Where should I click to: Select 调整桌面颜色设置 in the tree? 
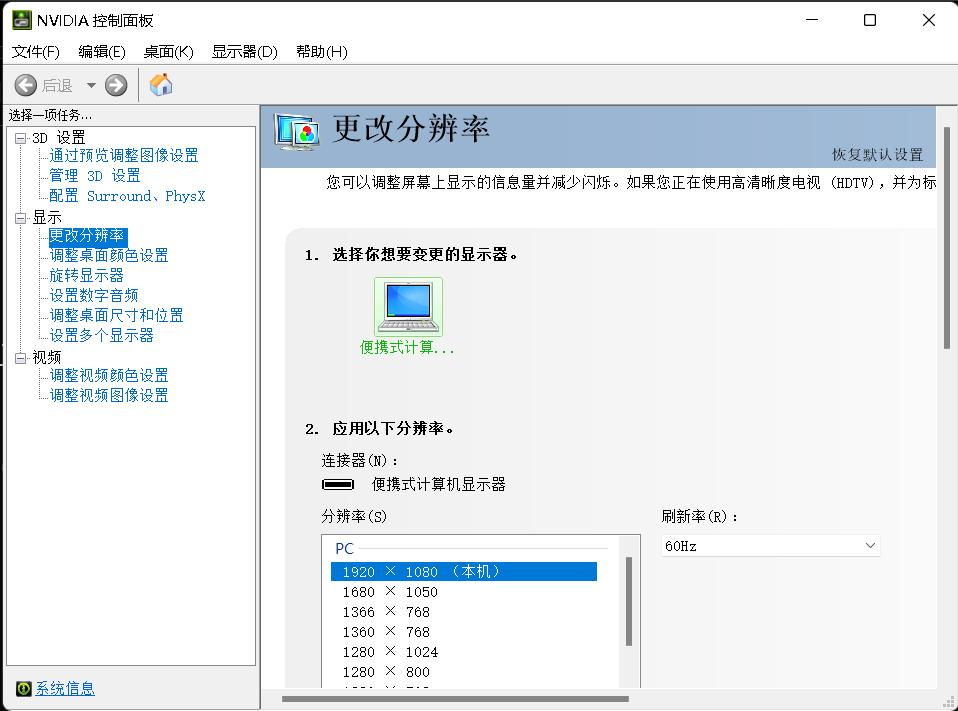tap(109, 256)
